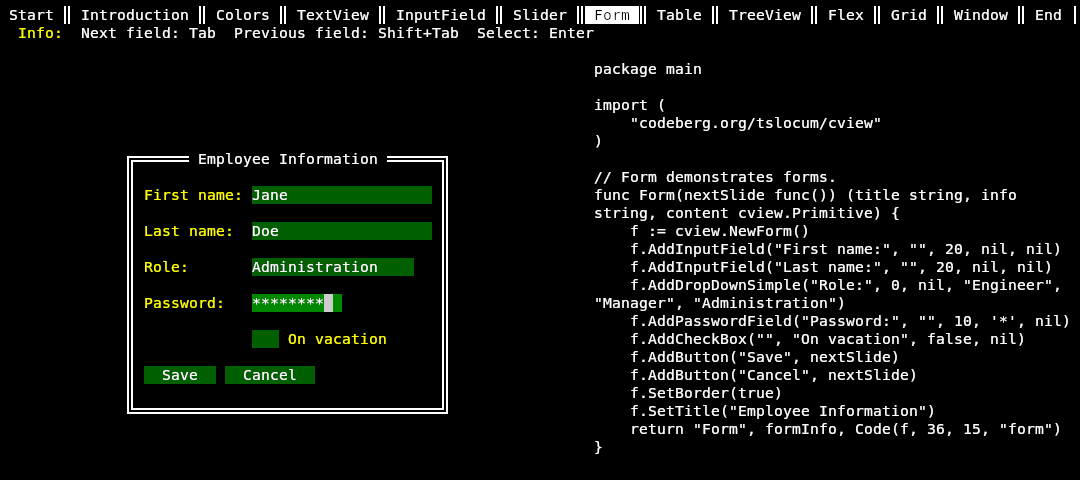The image size is (1080, 480).
Task: Open the InputField tab
Action: pos(440,15)
